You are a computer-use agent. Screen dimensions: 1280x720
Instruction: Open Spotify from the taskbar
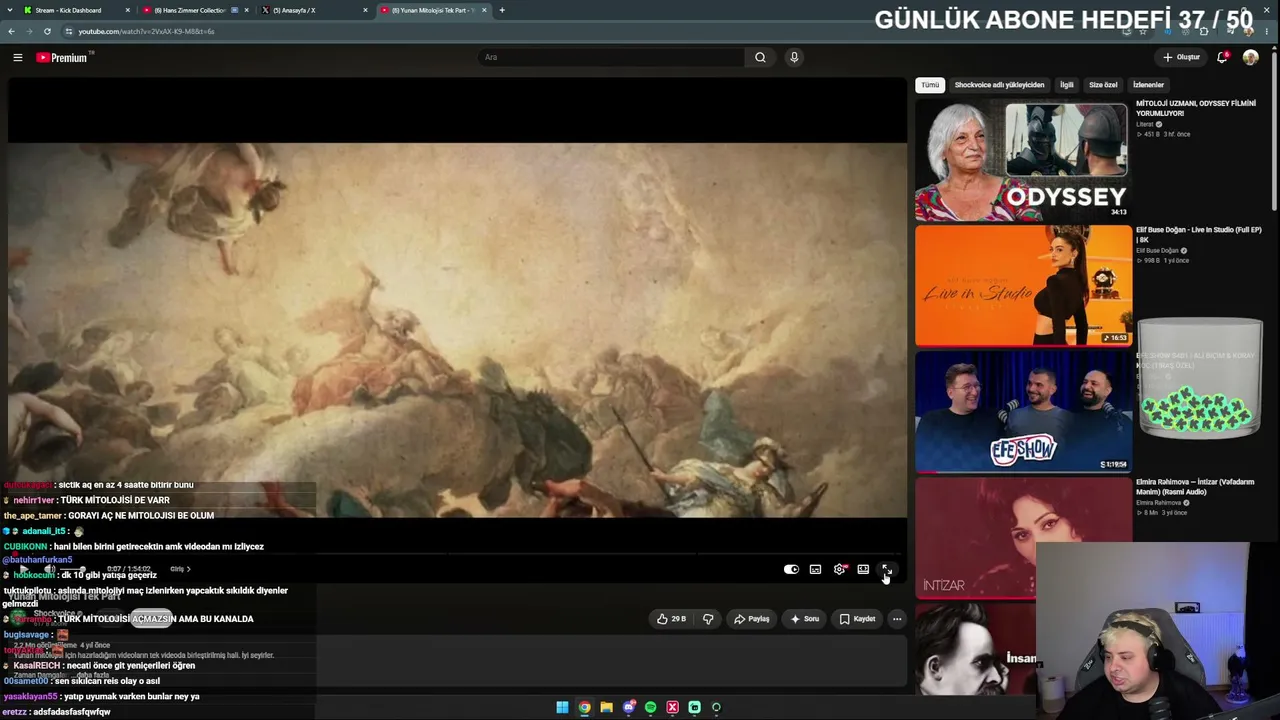coord(650,707)
